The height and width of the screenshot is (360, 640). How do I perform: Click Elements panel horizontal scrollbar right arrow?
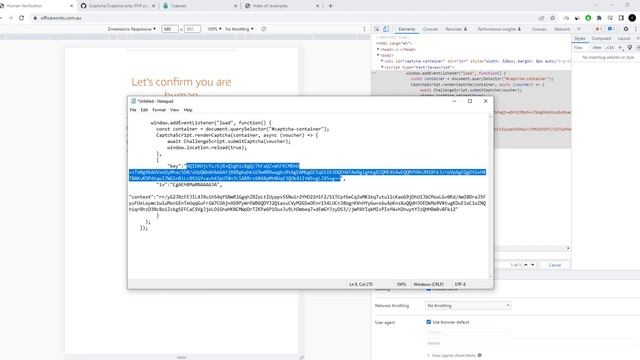(568, 248)
